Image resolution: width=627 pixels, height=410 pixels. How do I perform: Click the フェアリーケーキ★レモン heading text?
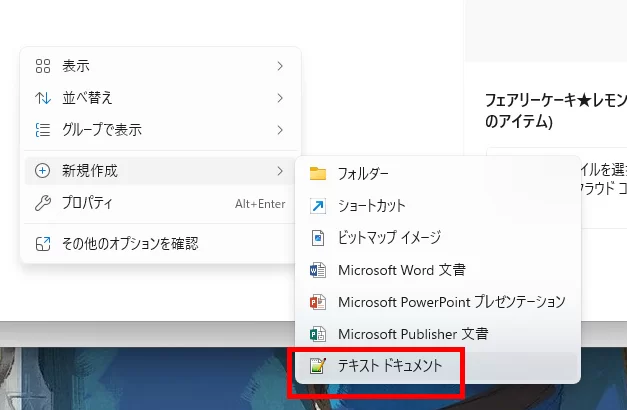555,101
